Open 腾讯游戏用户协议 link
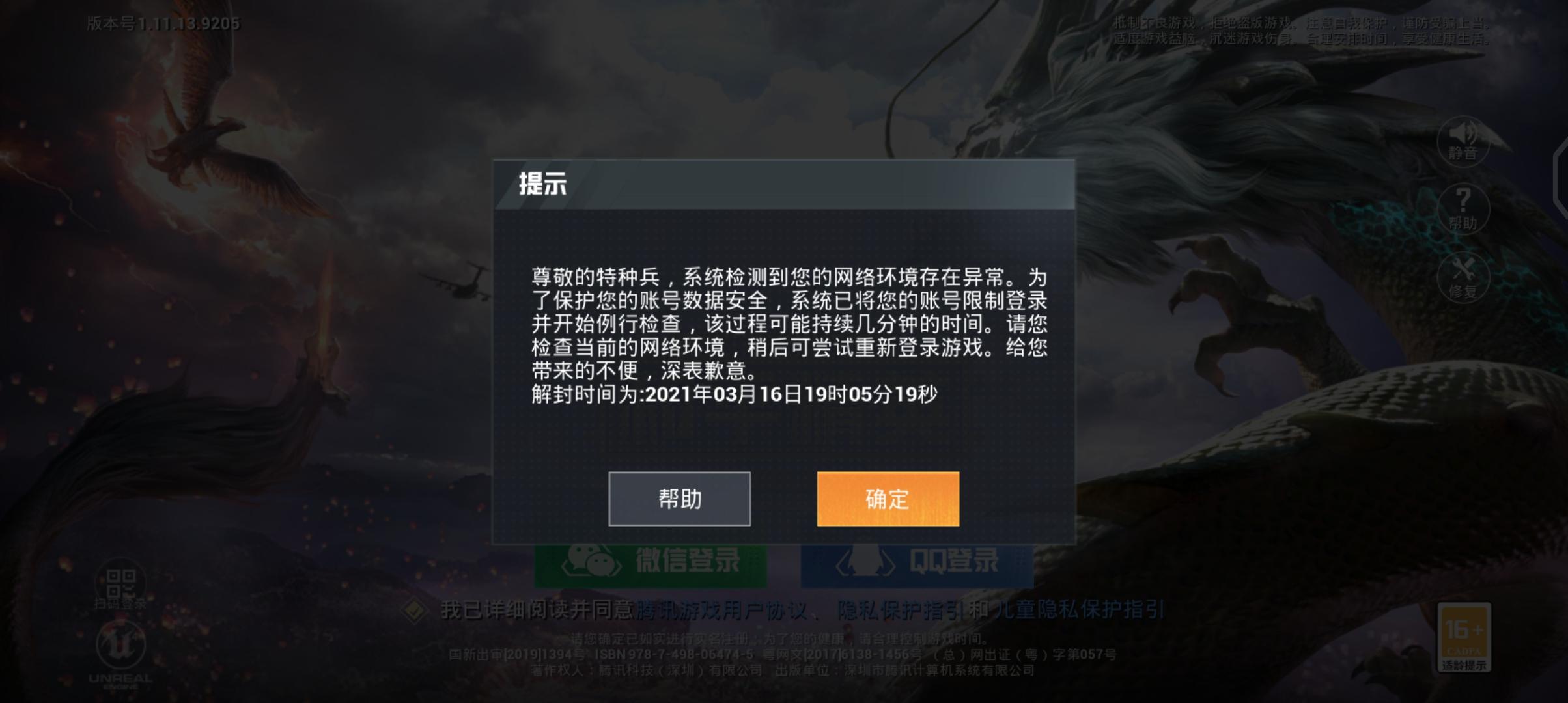This screenshot has height=703, width=1568. click(721, 610)
